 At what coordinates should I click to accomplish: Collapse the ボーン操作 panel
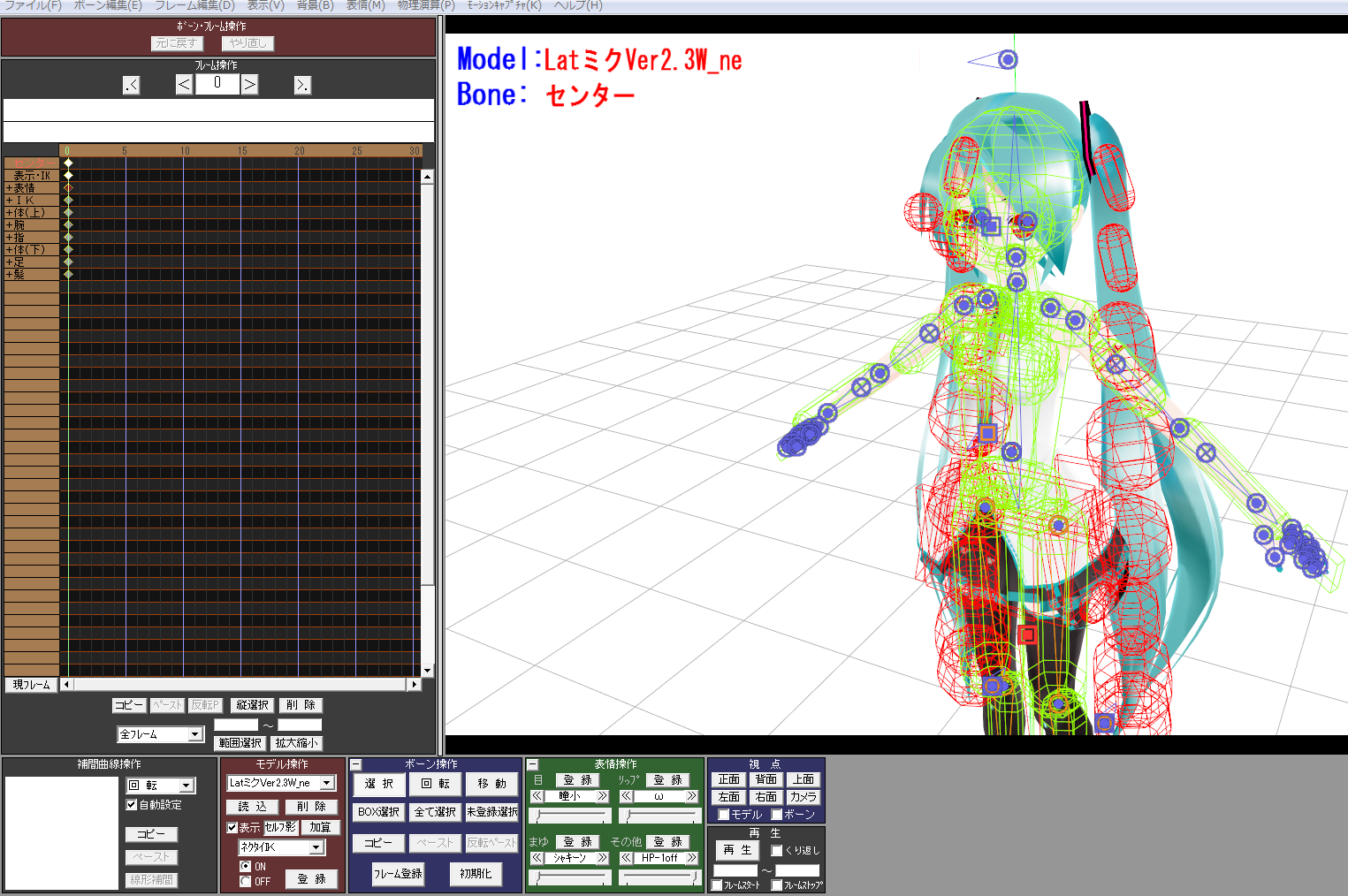(356, 764)
